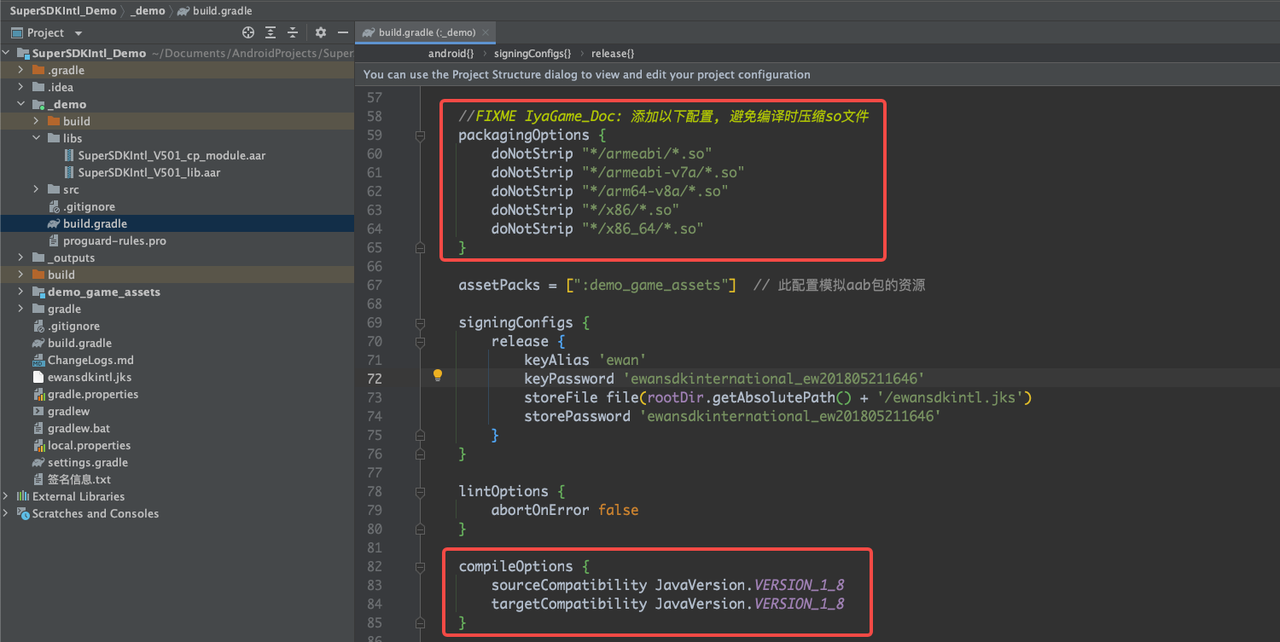Image resolution: width=1280 pixels, height=642 pixels.
Task: Click the gradlew.bat file icon
Action: point(38,428)
